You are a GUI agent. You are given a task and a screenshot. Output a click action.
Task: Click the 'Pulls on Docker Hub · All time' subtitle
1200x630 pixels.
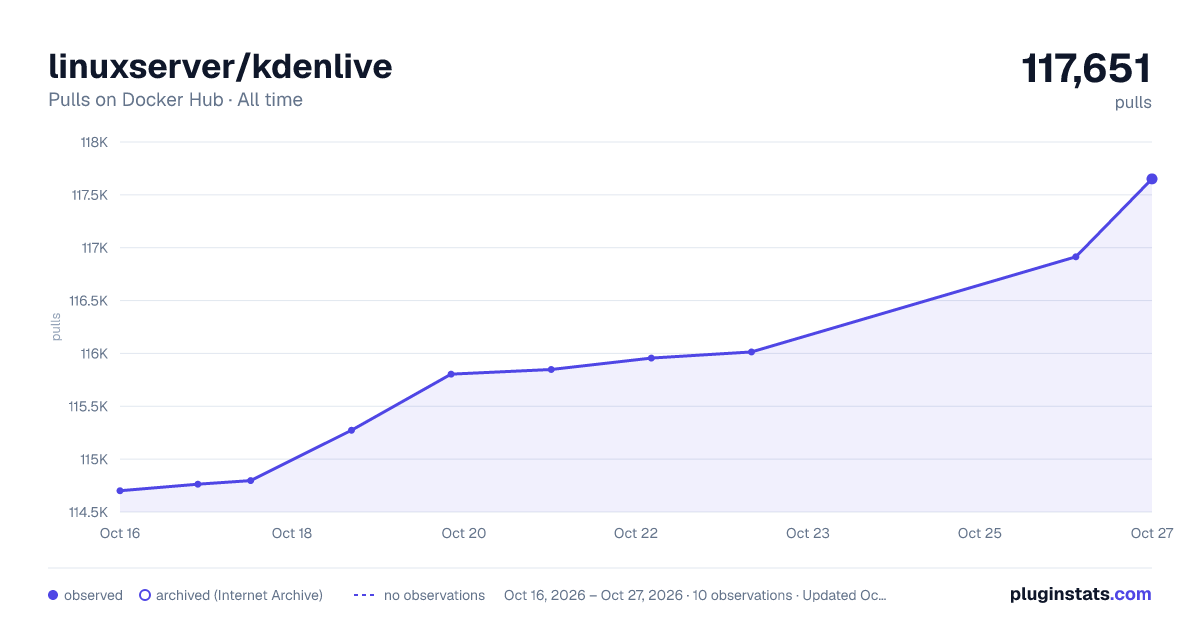175,100
